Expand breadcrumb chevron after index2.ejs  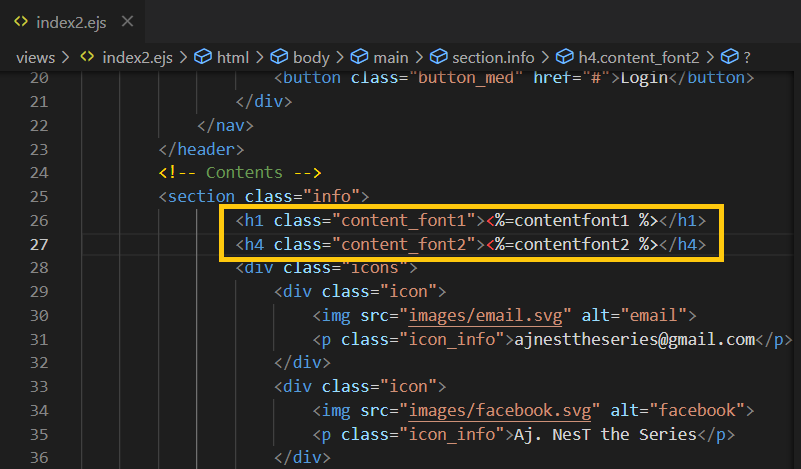point(183,57)
